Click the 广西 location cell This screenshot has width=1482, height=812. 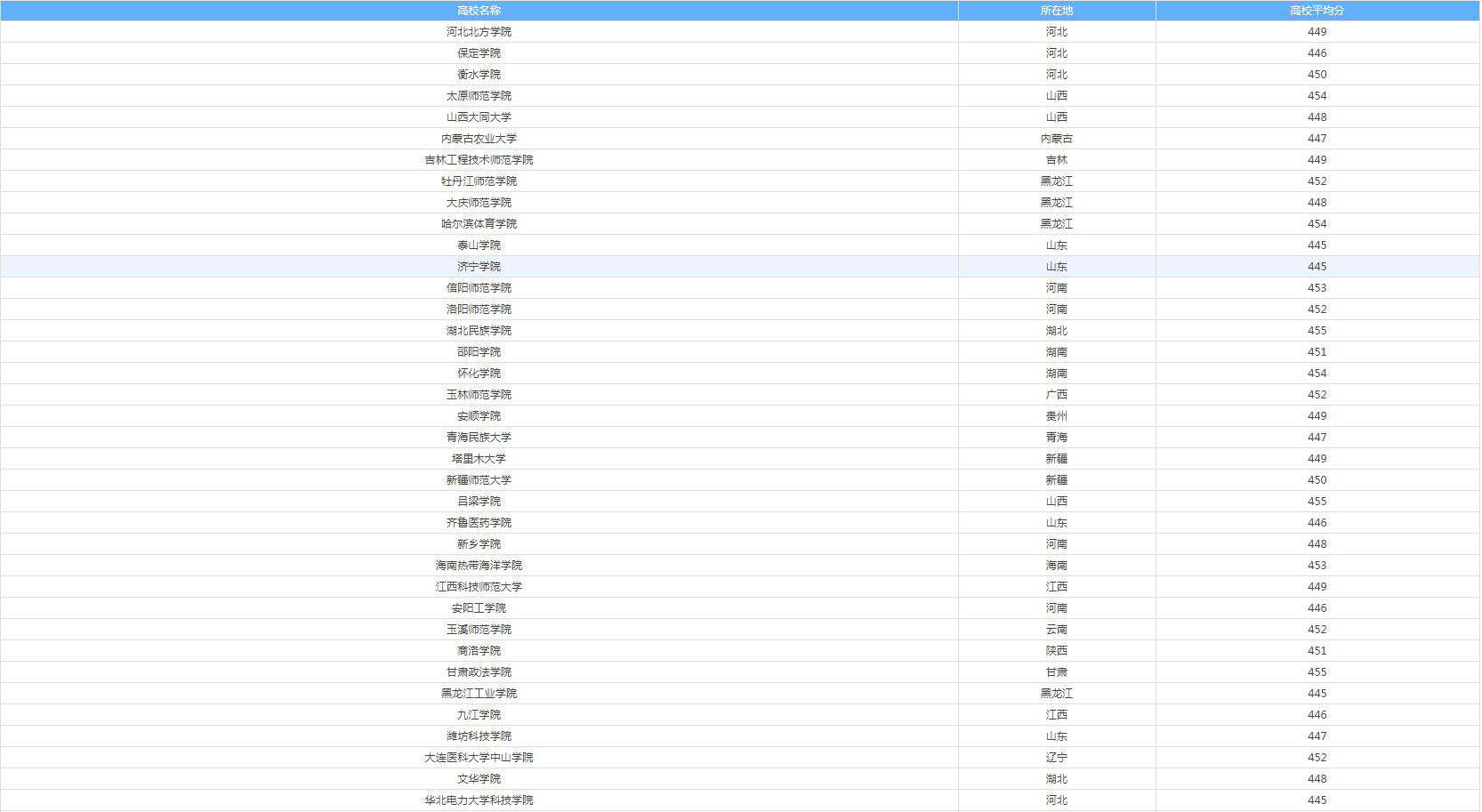click(x=1057, y=395)
